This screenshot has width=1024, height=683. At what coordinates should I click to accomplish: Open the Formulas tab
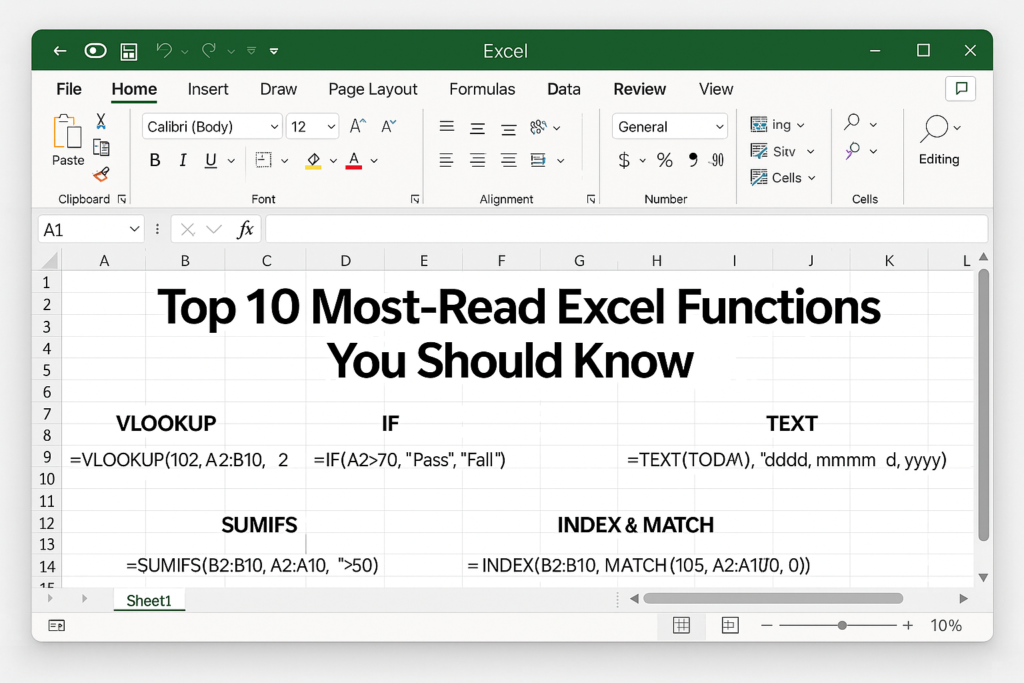coord(482,89)
